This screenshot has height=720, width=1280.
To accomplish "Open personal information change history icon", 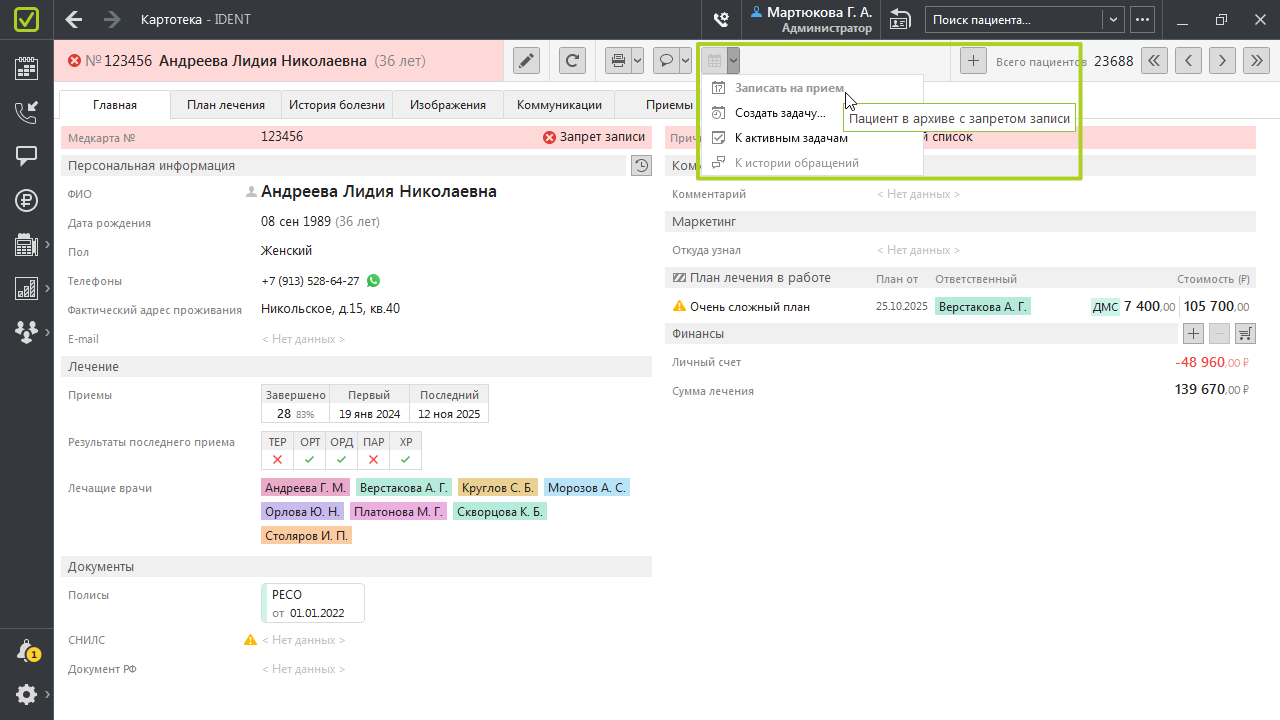I will coord(641,166).
